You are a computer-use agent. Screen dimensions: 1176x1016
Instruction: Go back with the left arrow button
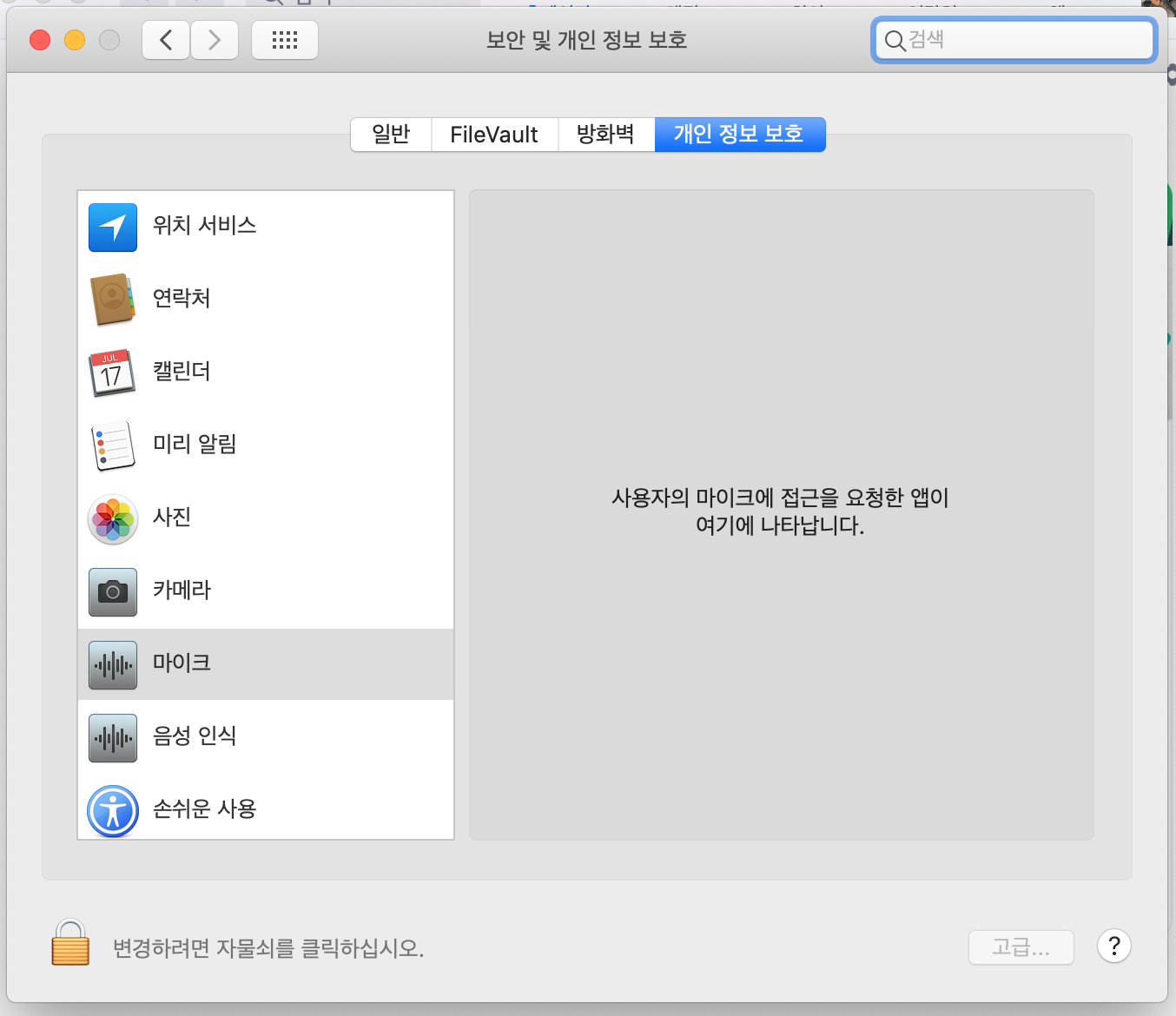pos(166,40)
